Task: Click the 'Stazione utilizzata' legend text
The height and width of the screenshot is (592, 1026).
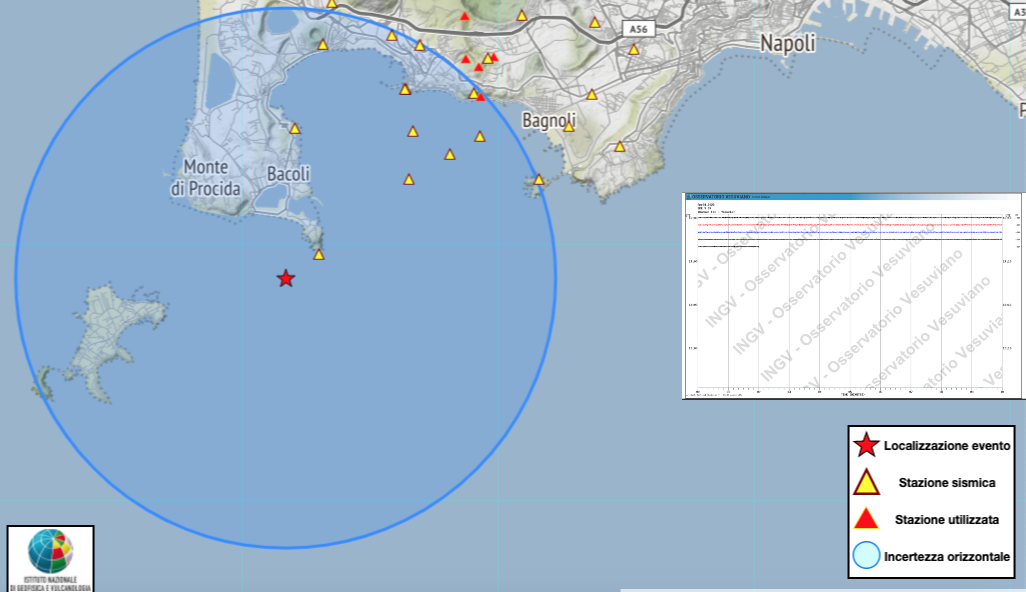Action: [x=946, y=520]
